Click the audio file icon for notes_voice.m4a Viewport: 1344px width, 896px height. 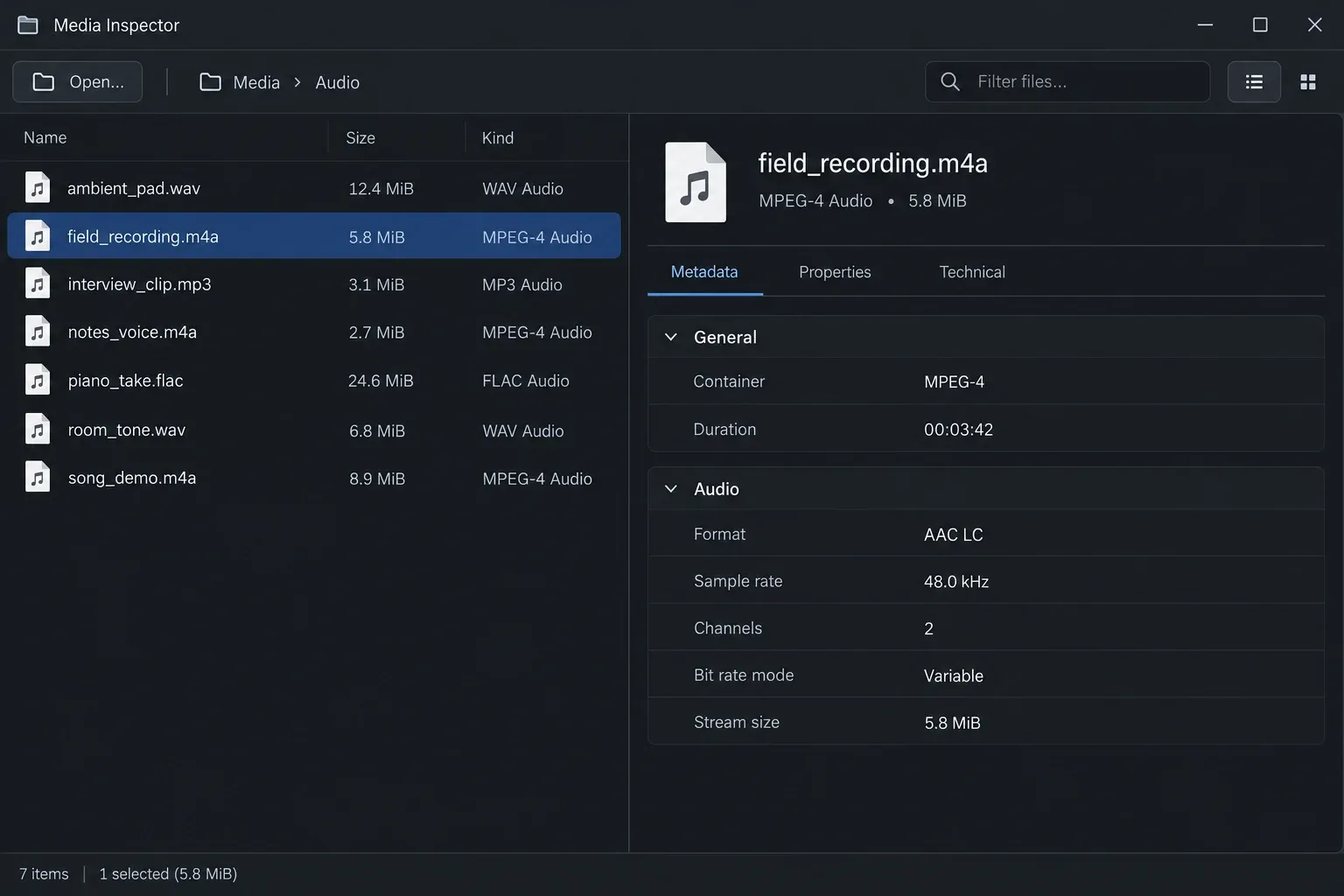[x=38, y=332]
